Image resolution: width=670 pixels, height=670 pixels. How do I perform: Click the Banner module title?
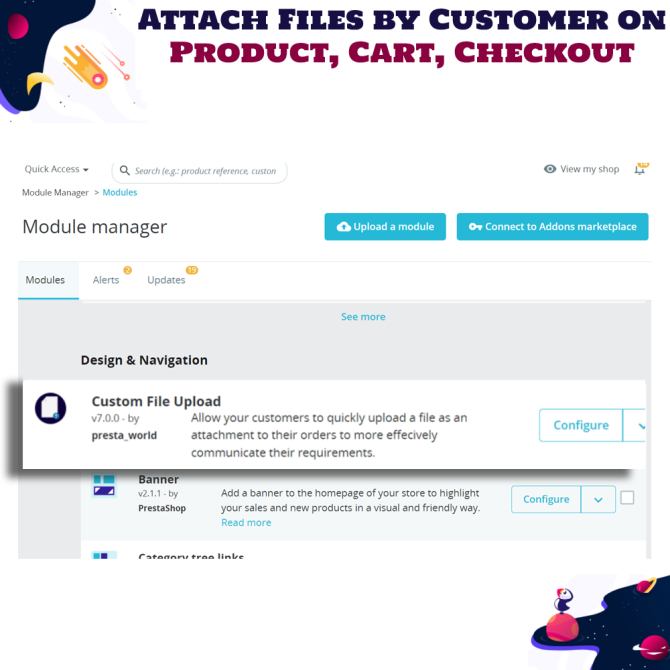(x=159, y=479)
